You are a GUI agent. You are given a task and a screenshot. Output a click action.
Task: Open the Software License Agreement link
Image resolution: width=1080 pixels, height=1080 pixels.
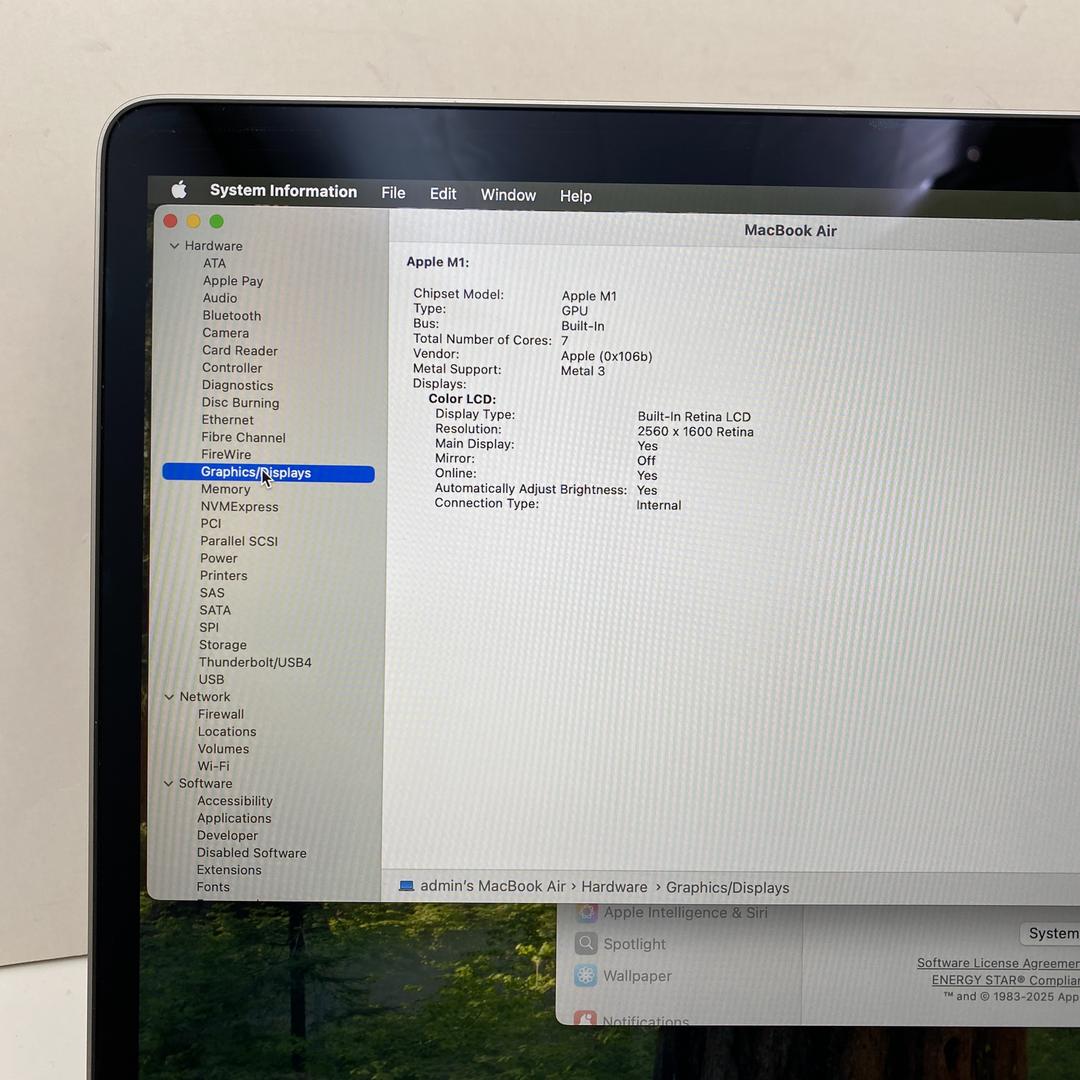pos(997,963)
